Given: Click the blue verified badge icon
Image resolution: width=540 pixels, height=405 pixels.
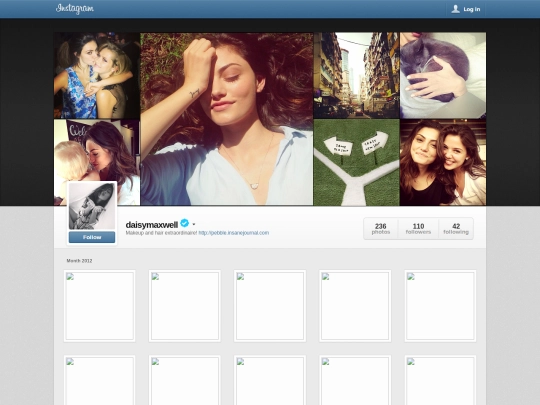Looking at the screenshot, I should click(185, 224).
